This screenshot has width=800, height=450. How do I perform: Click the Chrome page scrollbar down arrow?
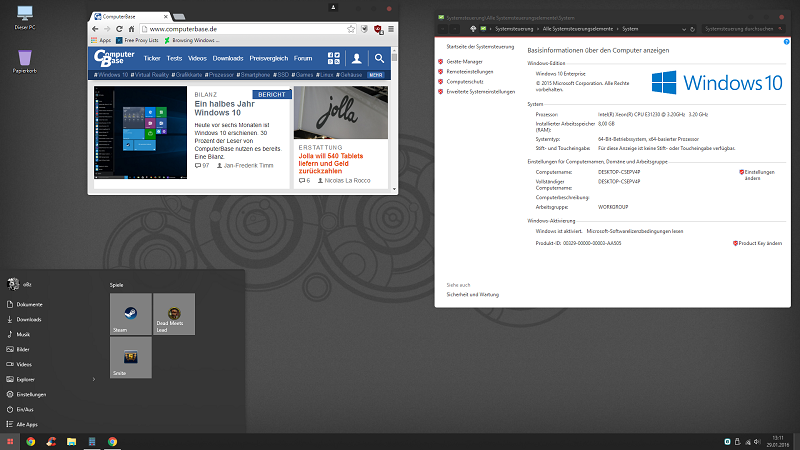coord(394,189)
